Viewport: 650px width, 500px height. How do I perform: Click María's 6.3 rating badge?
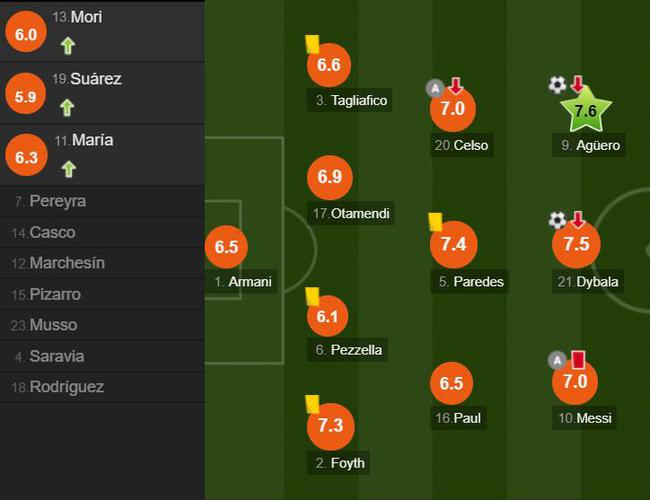tap(27, 155)
